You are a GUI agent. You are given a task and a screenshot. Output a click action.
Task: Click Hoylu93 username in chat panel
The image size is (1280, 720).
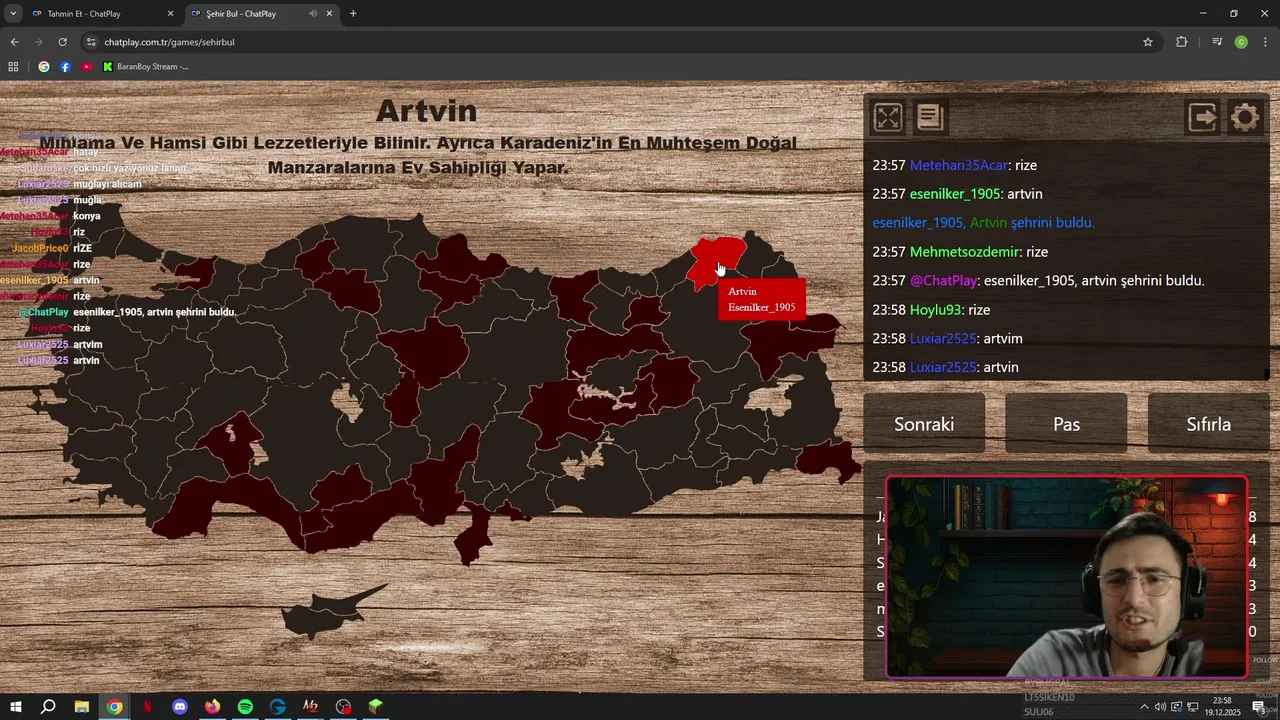pyautogui.click(x=936, y=310)
